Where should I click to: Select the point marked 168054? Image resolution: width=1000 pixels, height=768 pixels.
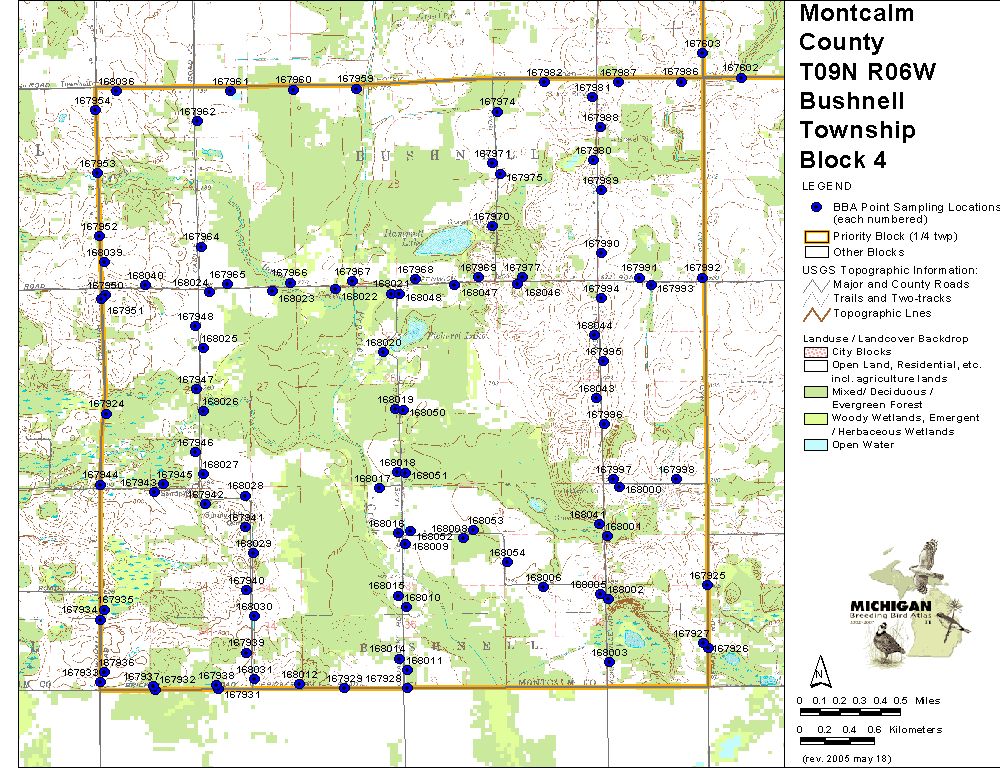pos(507,563)
